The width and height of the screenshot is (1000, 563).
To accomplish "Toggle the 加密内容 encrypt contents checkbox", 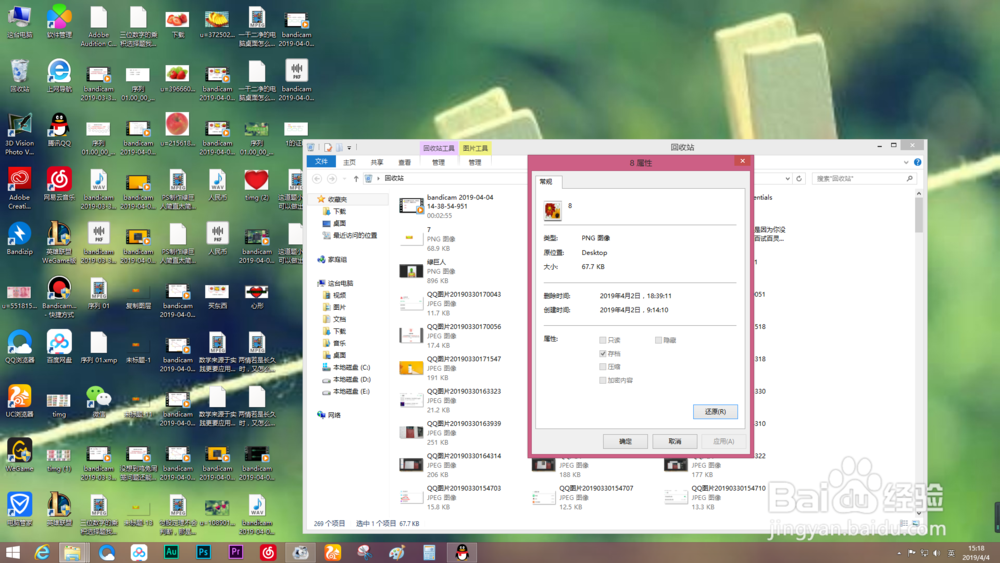I will point(603,380).
